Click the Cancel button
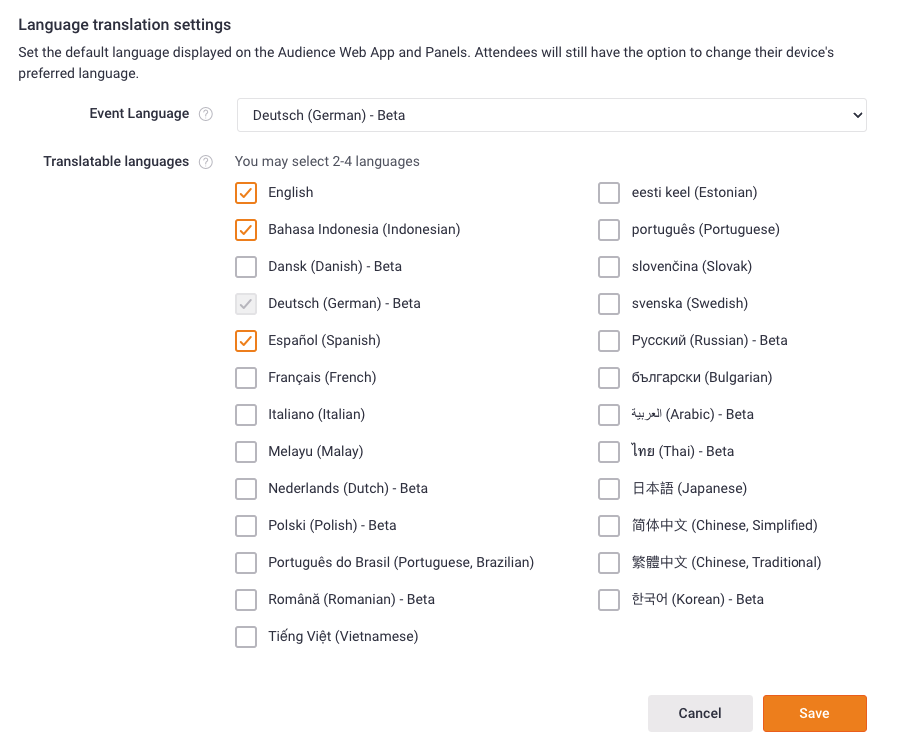 pos(700,713)
